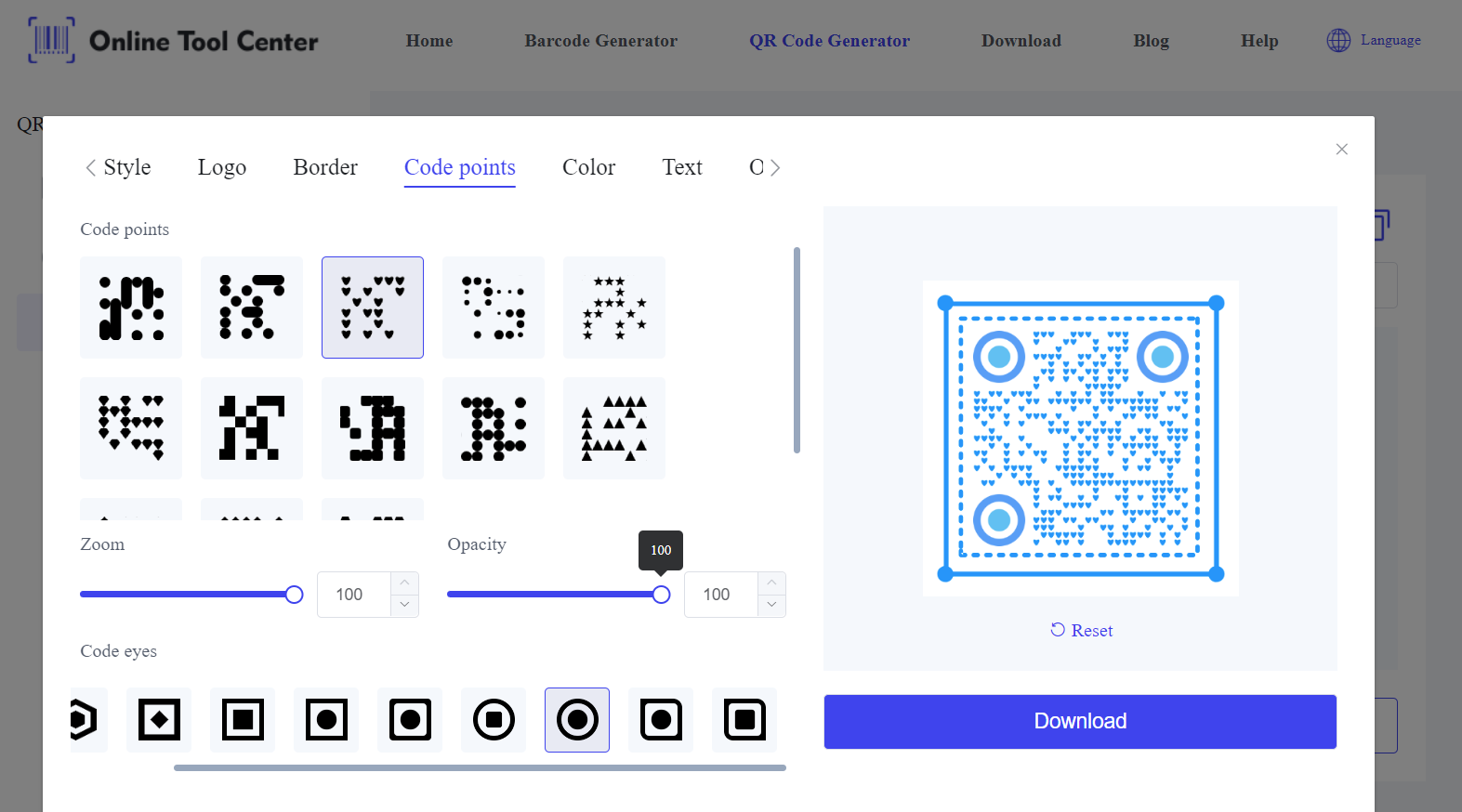Open the Help page
The width and height of the screenshot is (1462, 812).
[1260, 41]
